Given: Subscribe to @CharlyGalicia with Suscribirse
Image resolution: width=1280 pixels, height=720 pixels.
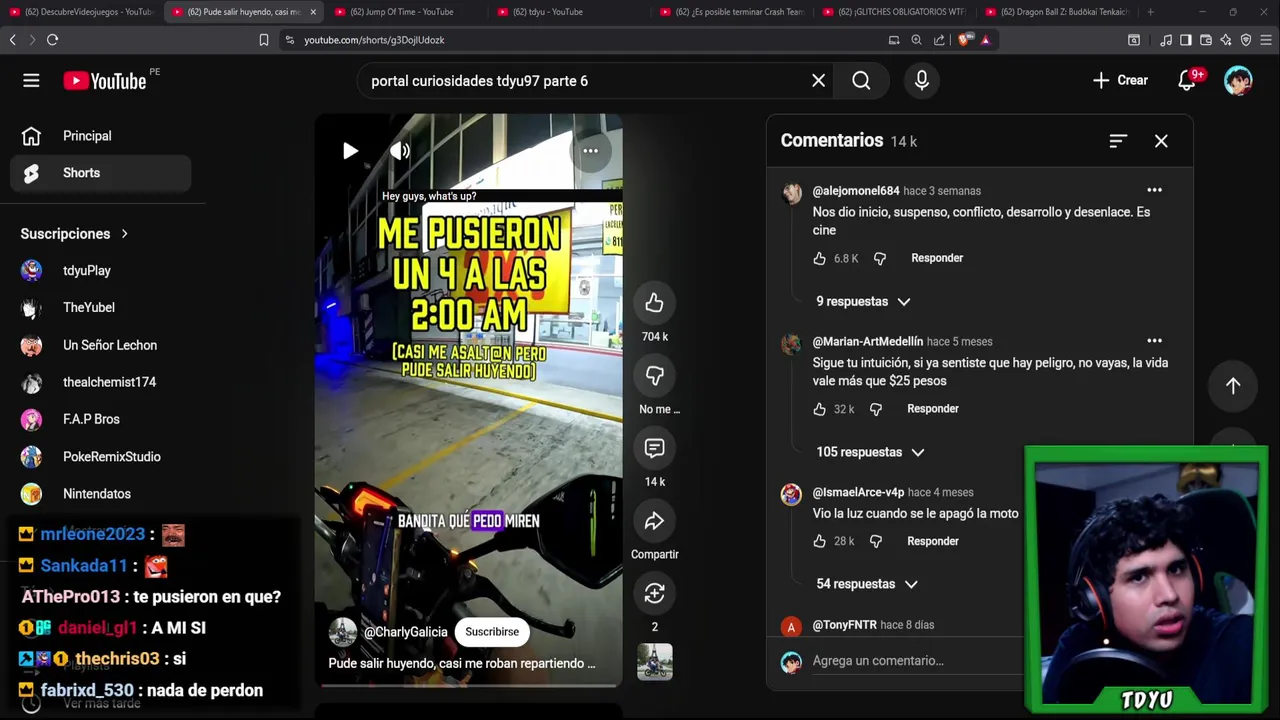Looking at the screenshot, I should pyautogui.click(x=492, y=632).
